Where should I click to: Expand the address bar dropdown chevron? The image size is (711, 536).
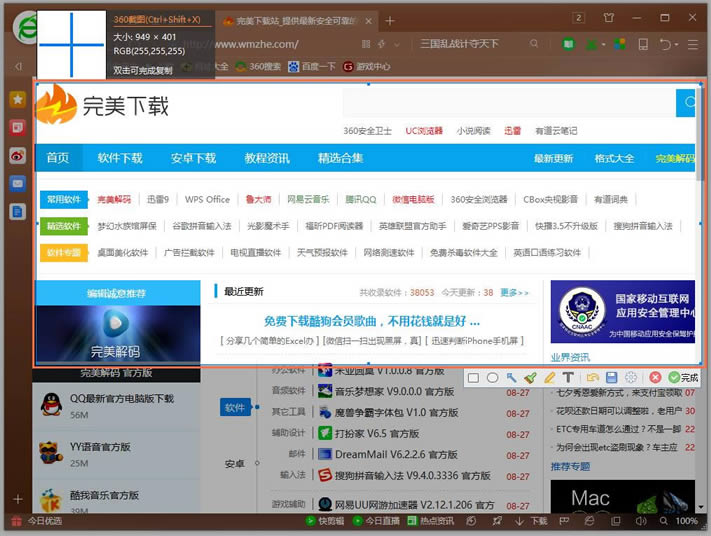[397, 44]
